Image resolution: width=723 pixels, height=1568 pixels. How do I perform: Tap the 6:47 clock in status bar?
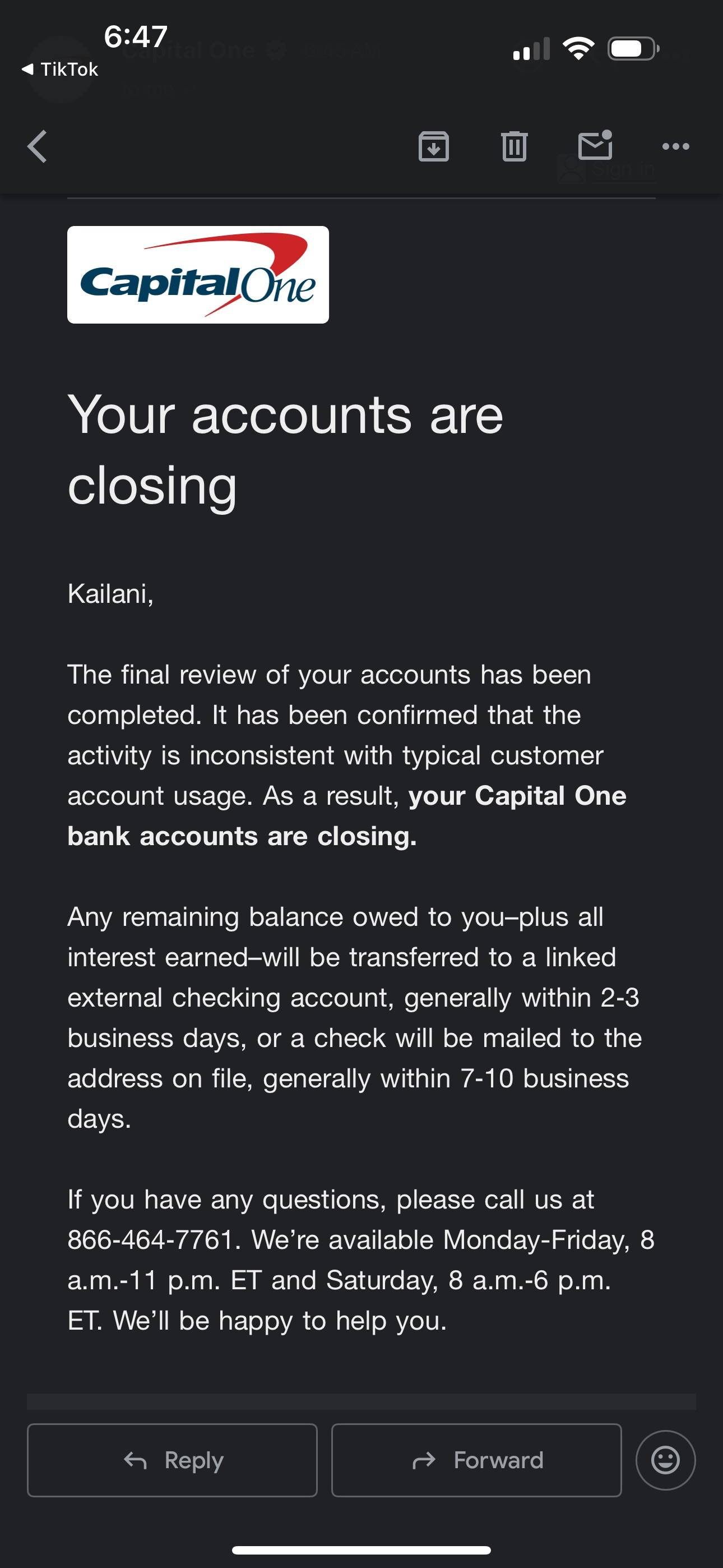136,36
